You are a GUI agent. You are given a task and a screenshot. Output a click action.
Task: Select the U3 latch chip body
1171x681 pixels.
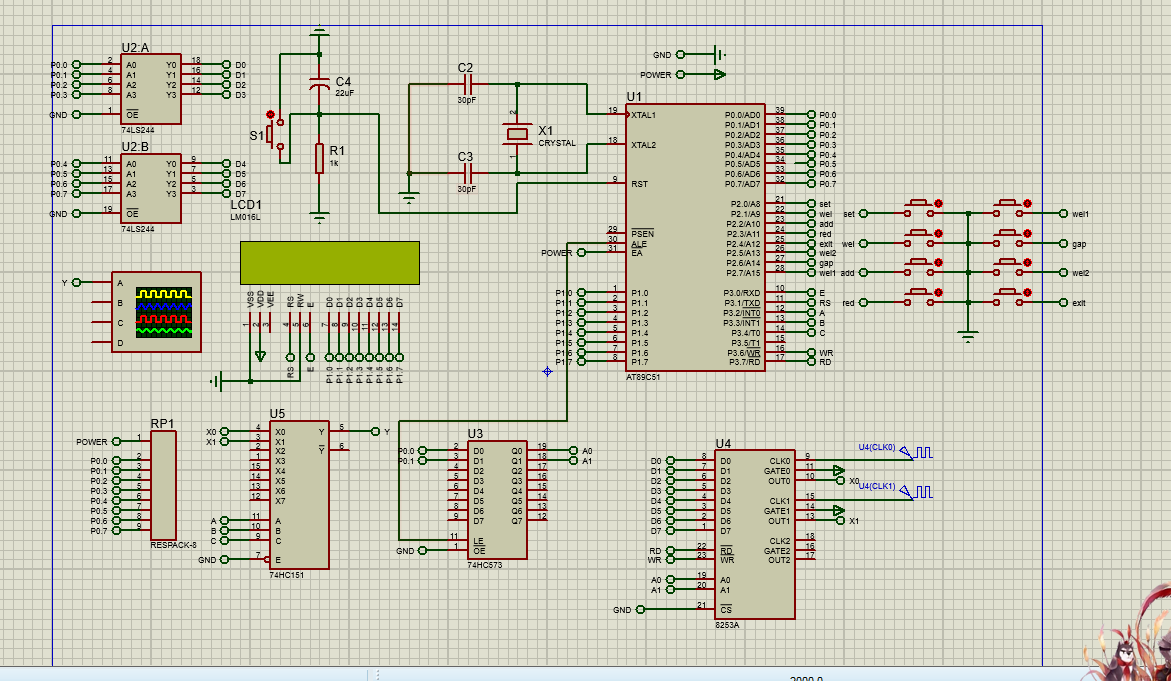497,500
